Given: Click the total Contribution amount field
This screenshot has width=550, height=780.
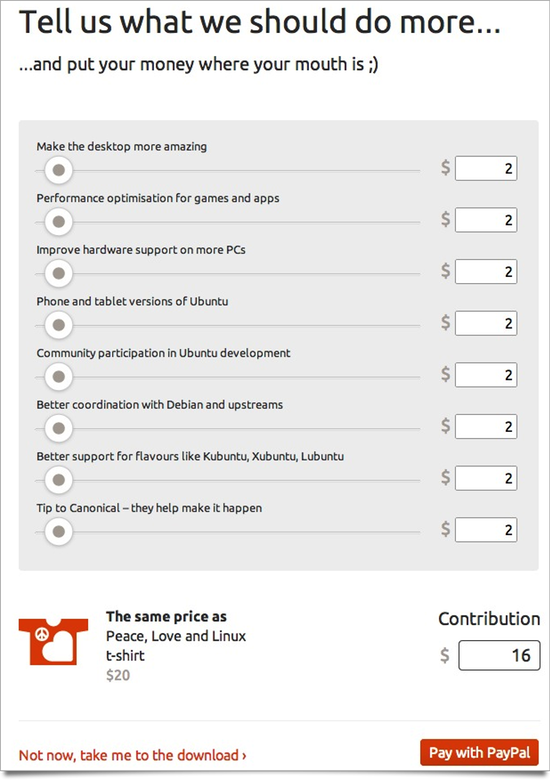Looking at the screenshot, I should point(499,655).
